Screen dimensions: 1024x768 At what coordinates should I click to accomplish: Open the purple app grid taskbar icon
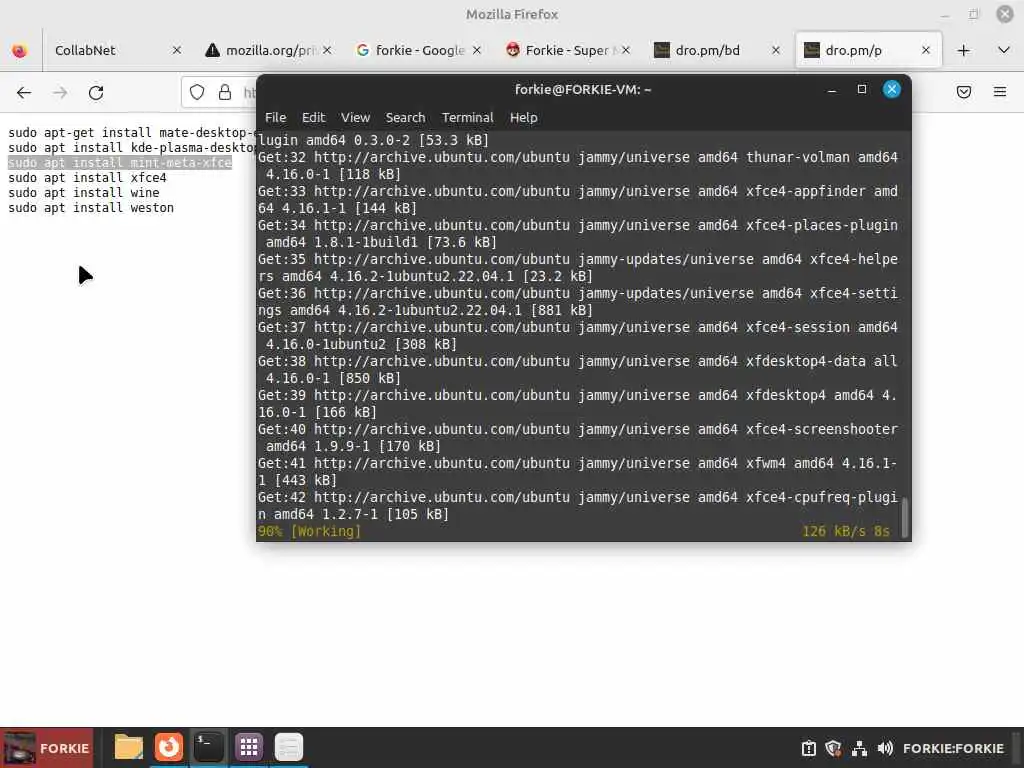249,747
